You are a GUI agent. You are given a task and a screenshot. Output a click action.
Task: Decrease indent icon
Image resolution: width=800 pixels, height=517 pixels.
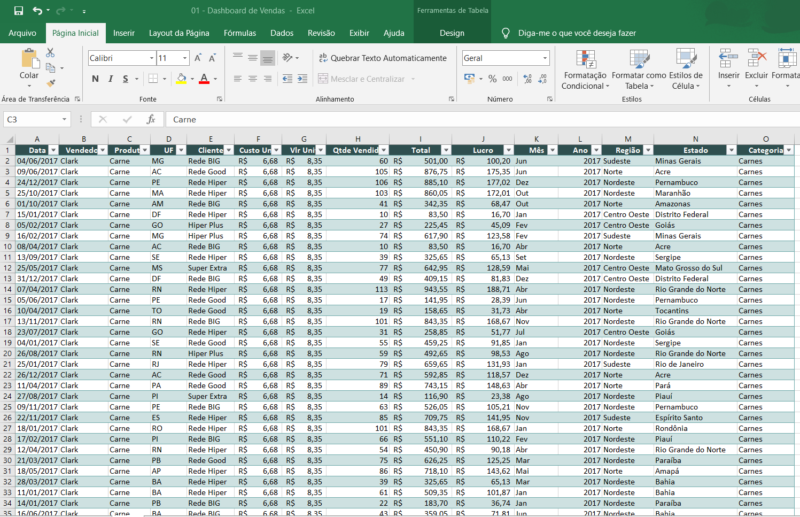click(287, 79)
